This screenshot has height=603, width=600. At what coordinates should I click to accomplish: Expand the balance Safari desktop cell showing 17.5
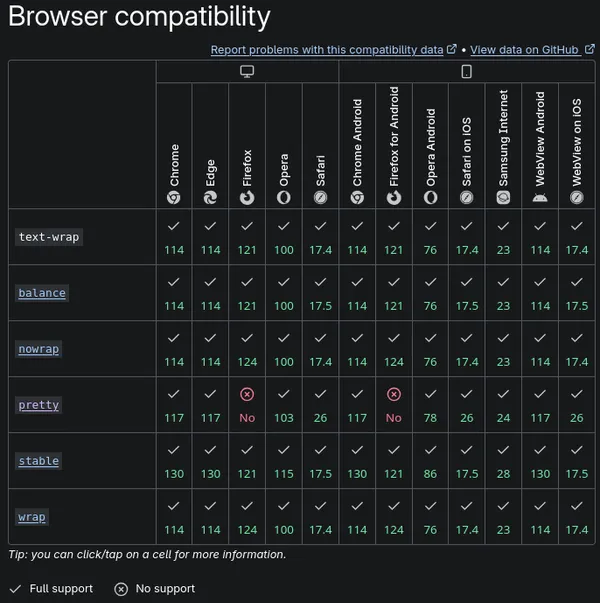[320, 293]
